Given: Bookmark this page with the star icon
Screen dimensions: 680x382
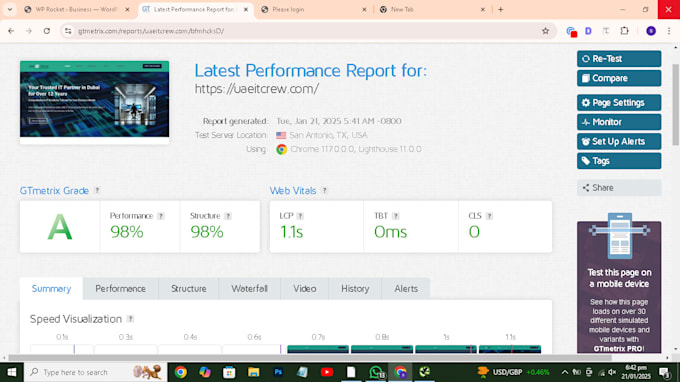Looking at the screenshot, I should [x=546, y=31].
